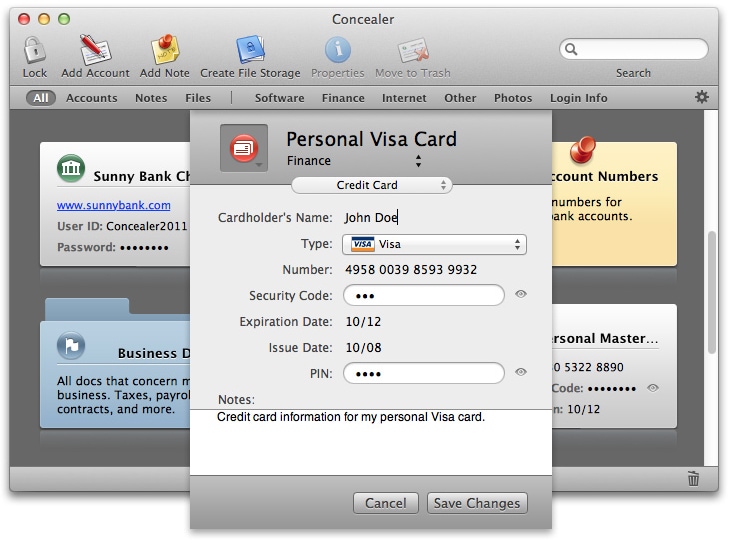Select the All filter tab
The width and height of the screenshot is (730, 540).
[x=41, y=98]
